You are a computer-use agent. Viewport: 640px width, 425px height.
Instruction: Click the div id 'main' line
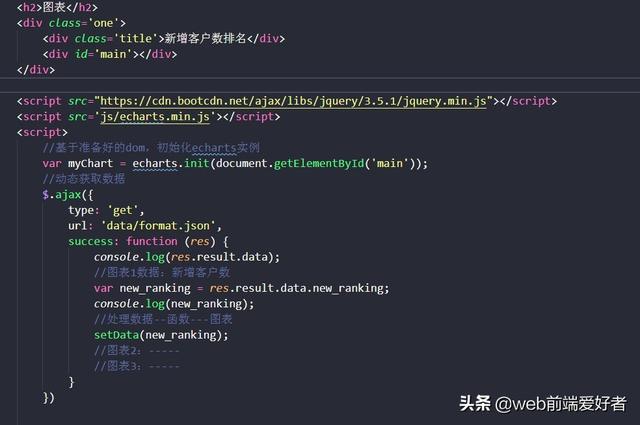[x=110, y=54]
